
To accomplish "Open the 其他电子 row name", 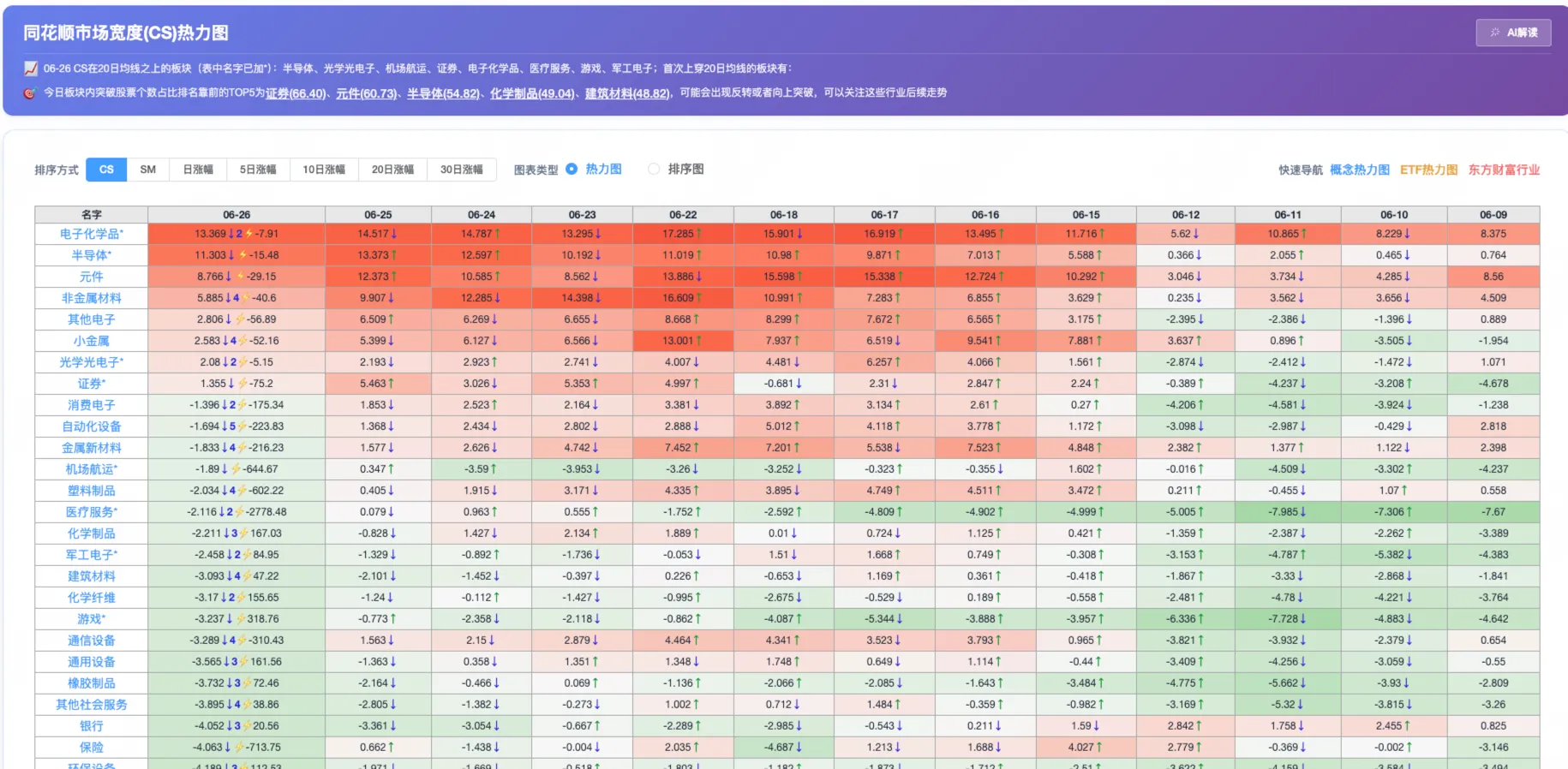I will click(92, 319).
